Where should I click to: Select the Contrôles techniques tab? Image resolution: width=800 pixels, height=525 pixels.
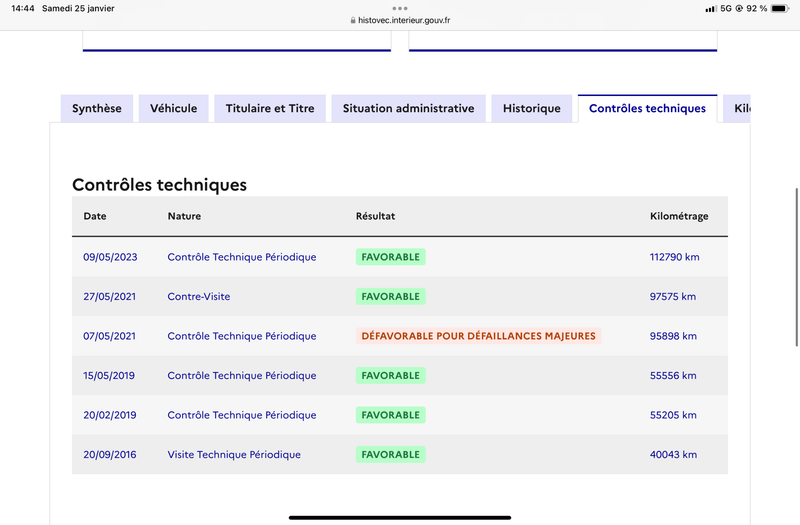point(647,108)
